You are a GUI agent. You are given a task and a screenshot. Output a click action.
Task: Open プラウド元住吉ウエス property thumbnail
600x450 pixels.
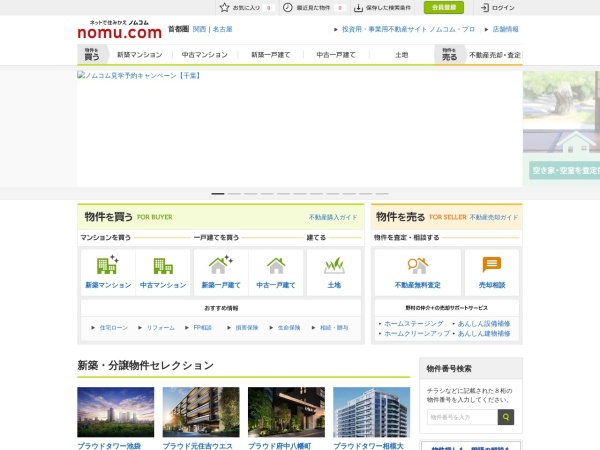(x=201, y=412)
